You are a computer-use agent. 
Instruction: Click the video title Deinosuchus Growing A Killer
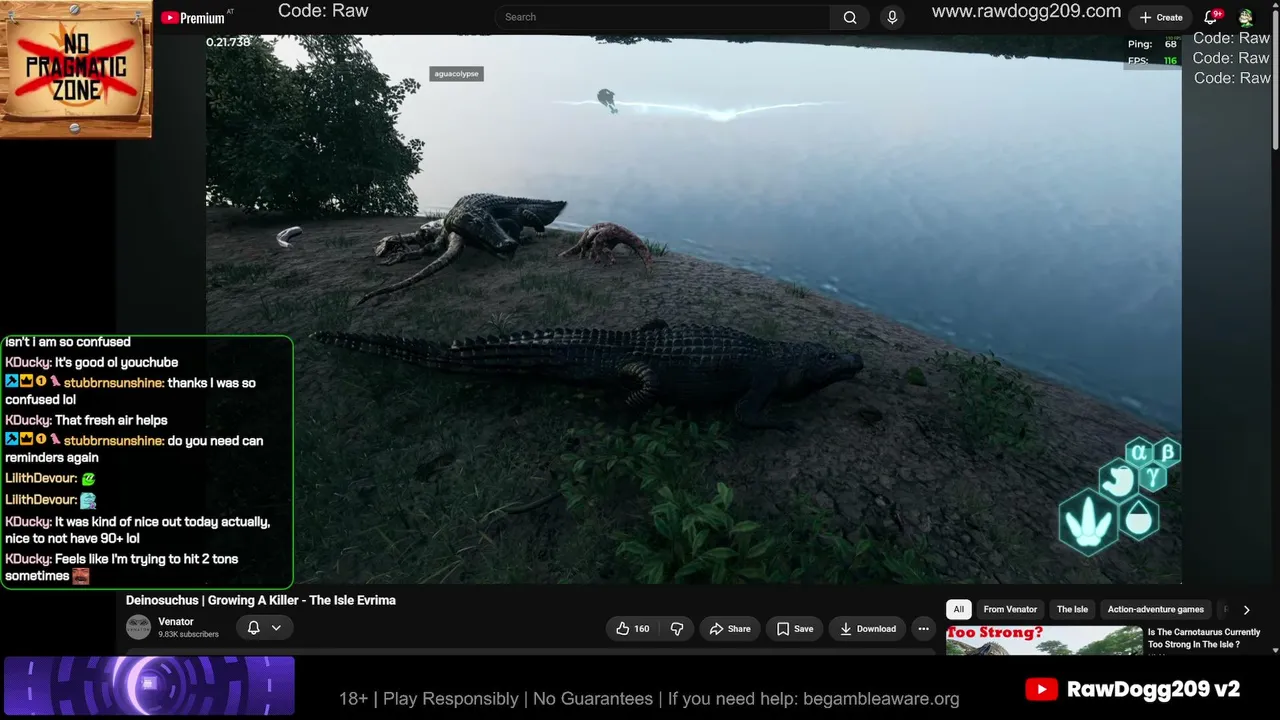point(261,600)
